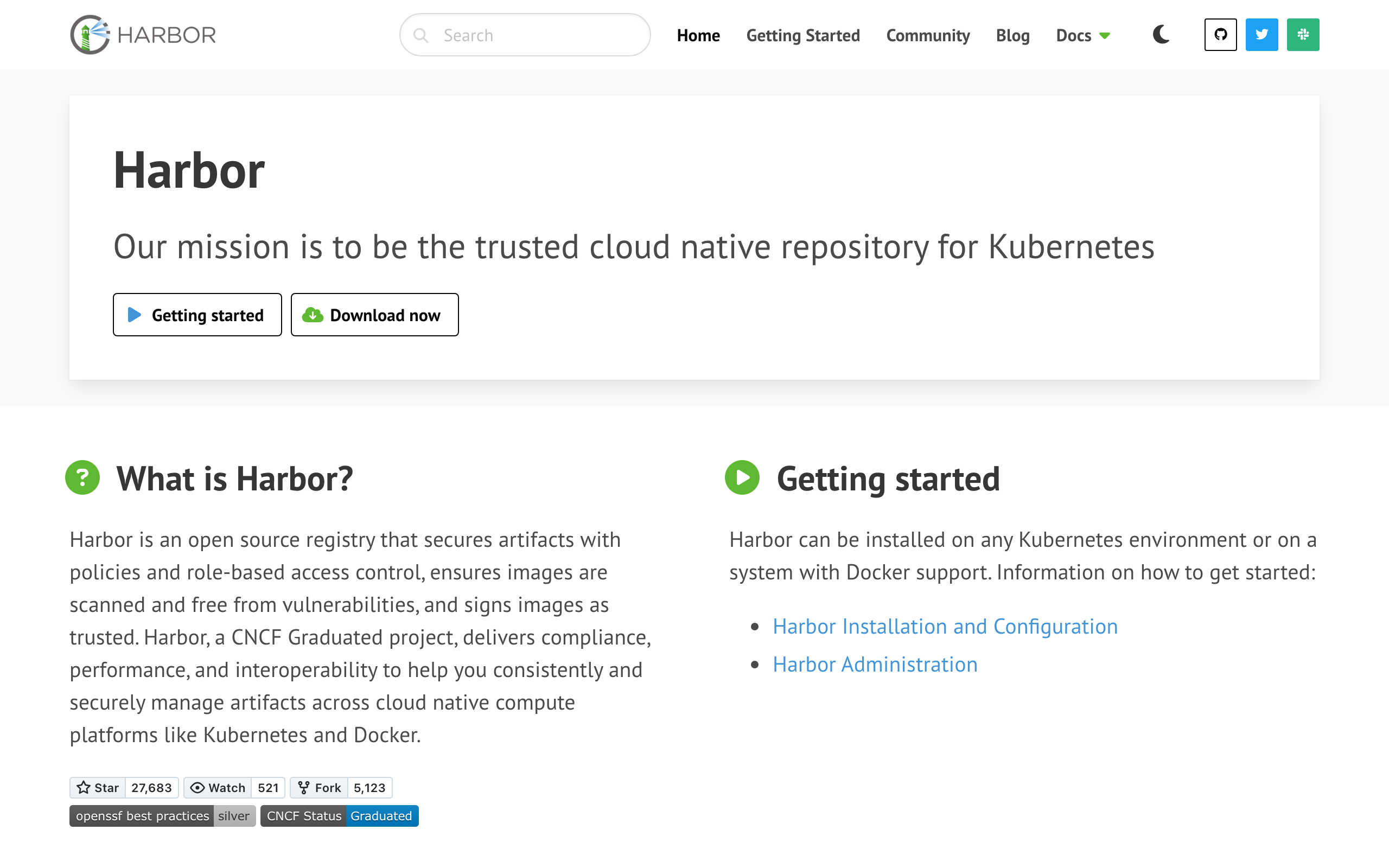Follow the Harbor Administration link
The image size is (1389, 868).
(875, 664)
